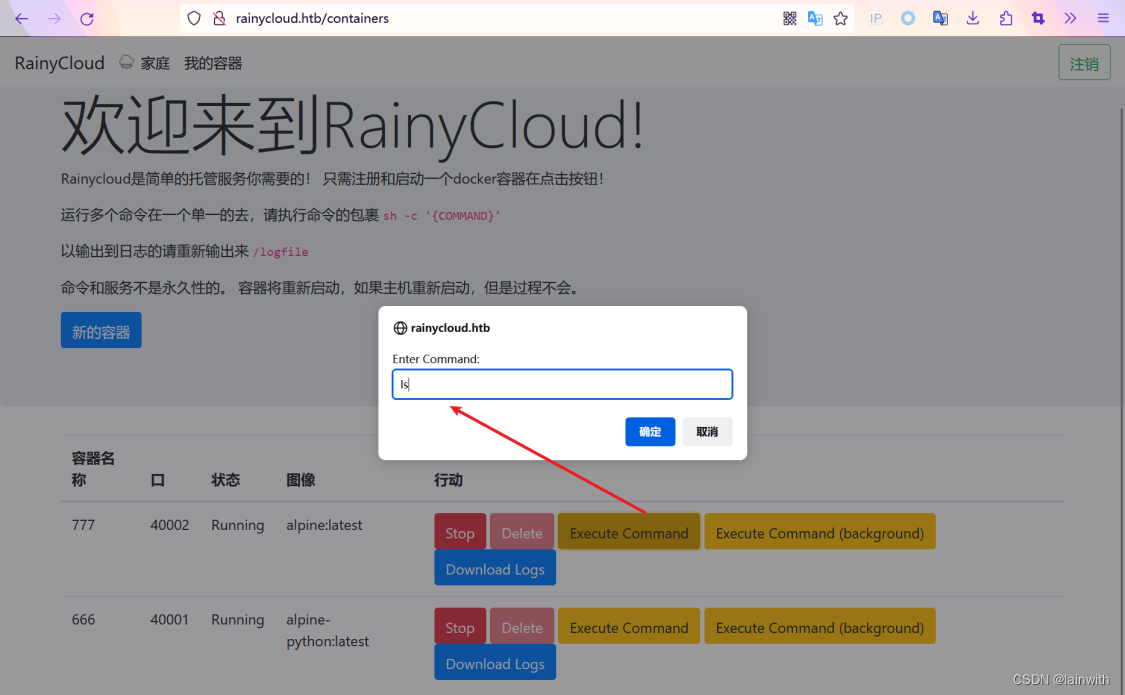Click the container name 666
This screenshot has width=1125, height=695.
click(83, 620)
